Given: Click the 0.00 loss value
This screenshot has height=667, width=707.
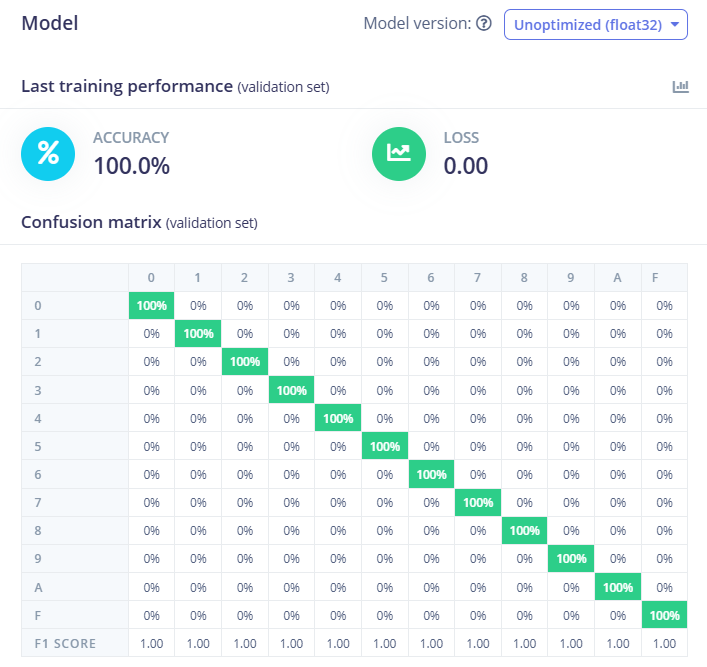Looking at the screenshot, I should (x=466, y=166).
